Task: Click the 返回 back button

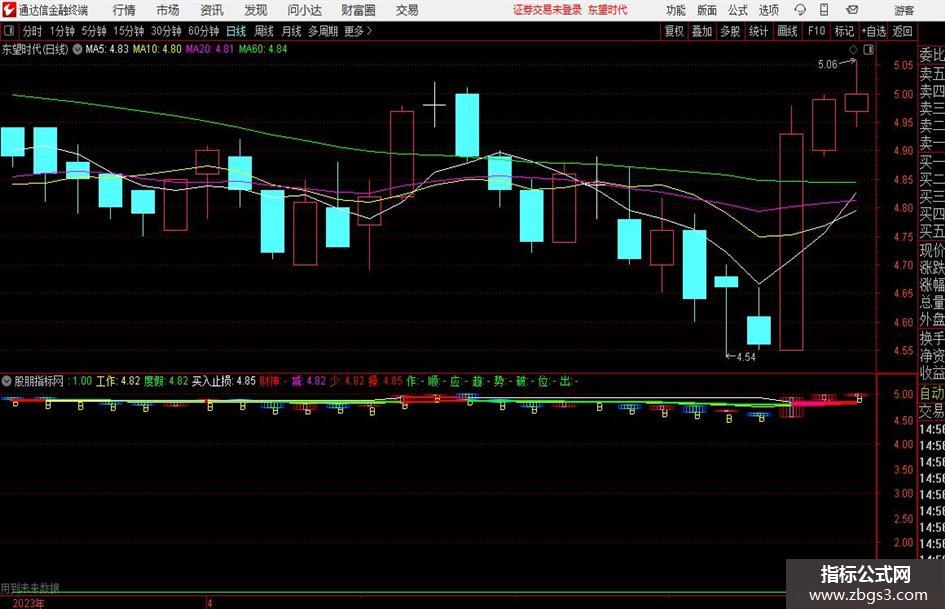Action: point(902,31)
